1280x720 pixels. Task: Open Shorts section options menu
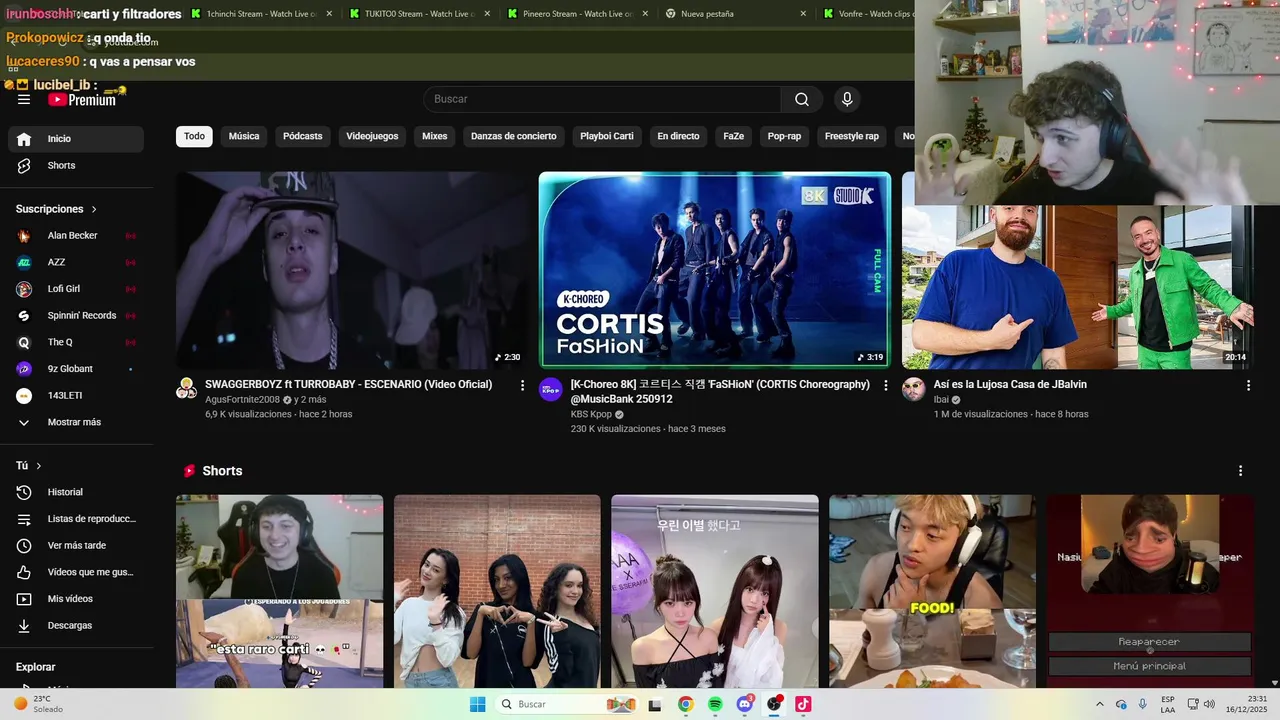click(1241, 471)
